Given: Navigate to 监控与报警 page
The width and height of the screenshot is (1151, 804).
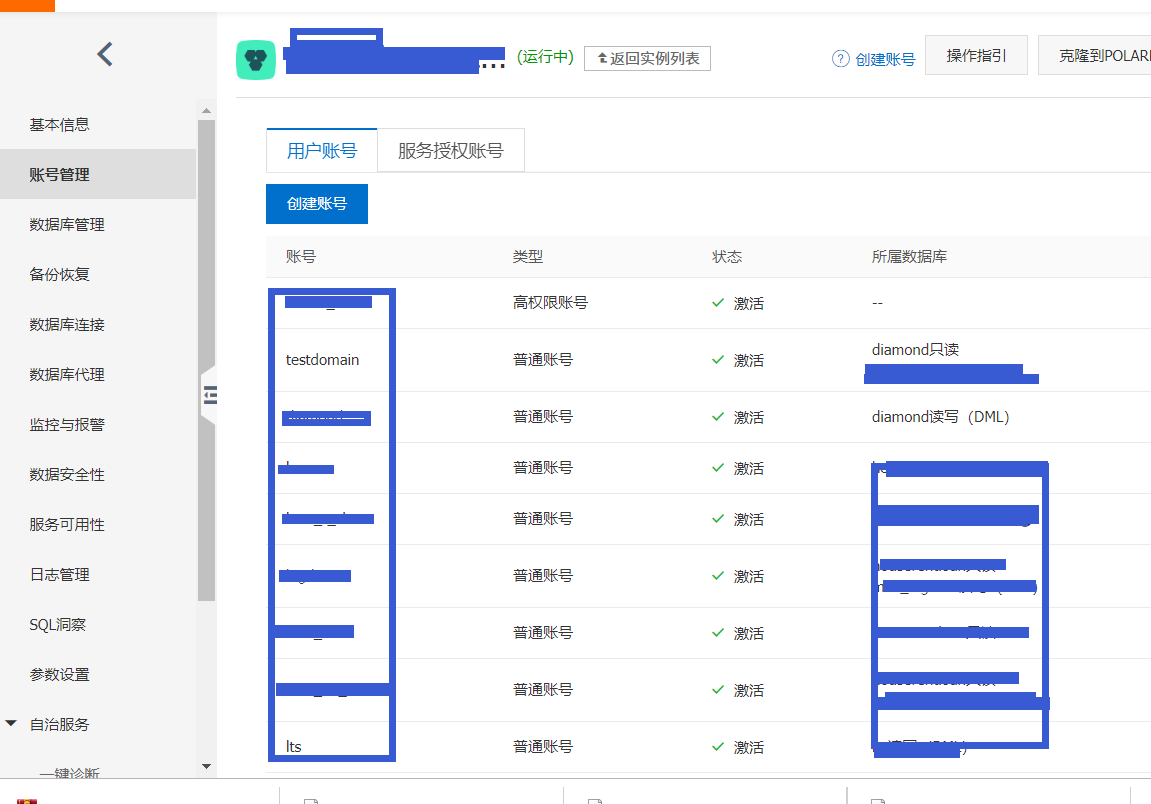Looking at the screenshot, I should tap(67, 425).
